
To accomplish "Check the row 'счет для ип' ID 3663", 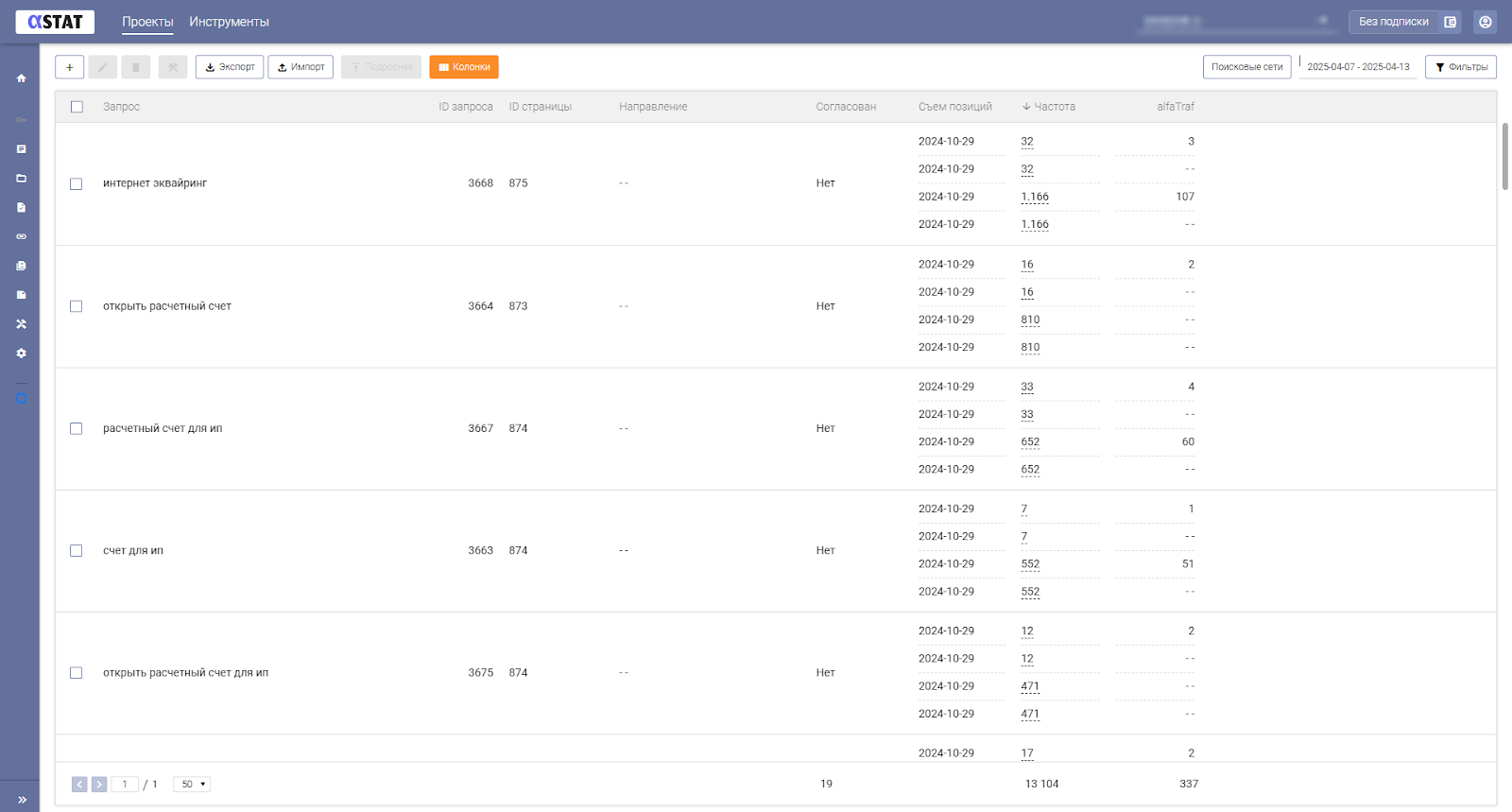I will (x=77, y=550).
